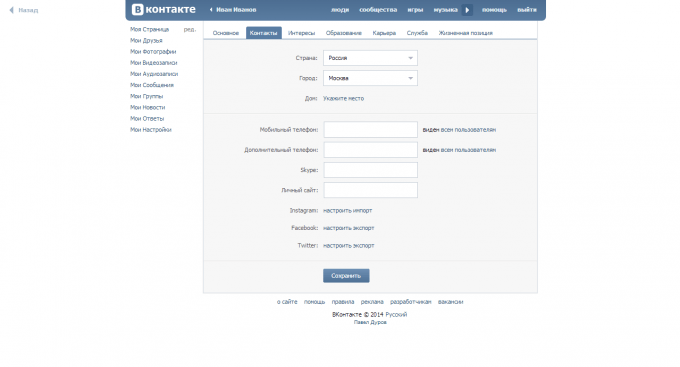Open the Страна dropdown showing Россия

point(370,58)
